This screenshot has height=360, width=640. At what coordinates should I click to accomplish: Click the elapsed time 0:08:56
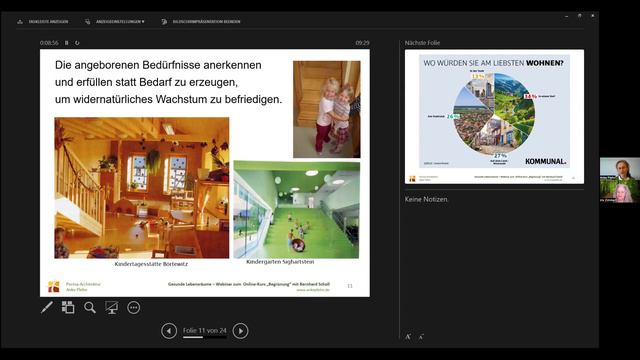[49, 43]
